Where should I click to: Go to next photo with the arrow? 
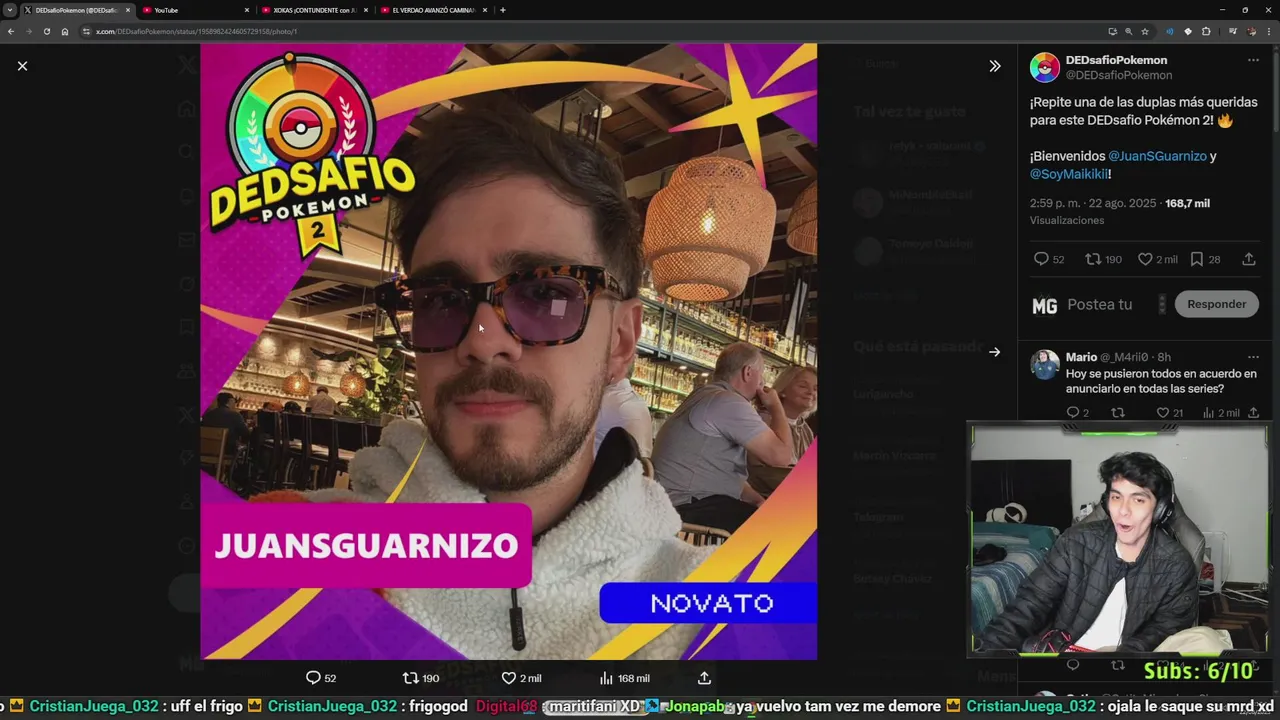point(994,352)
